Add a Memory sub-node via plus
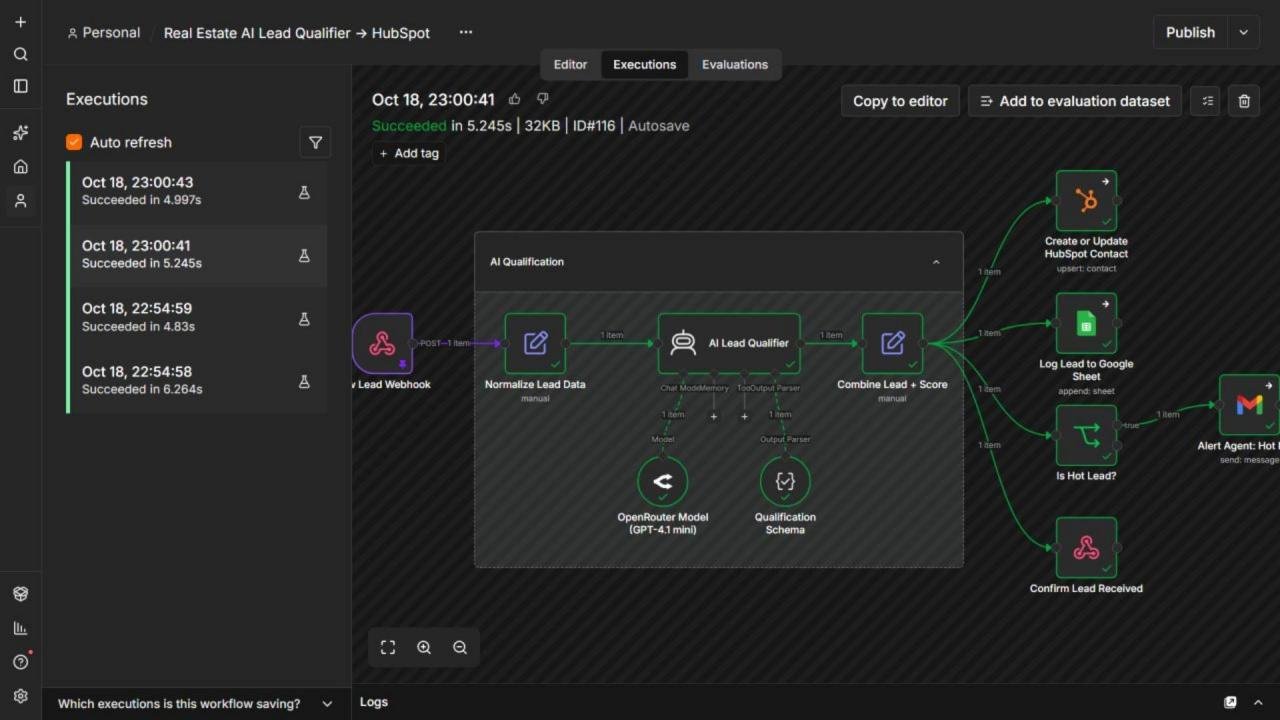The image size is (1280, 720). 713,416
